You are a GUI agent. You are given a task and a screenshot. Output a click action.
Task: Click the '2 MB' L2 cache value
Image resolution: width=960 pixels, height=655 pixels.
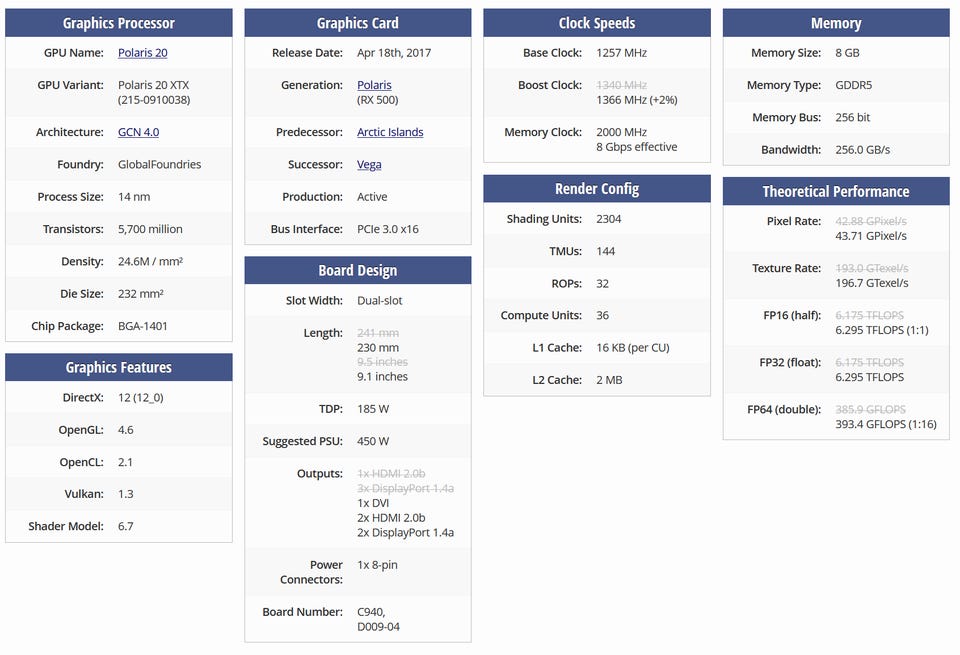tap(609, 380)
